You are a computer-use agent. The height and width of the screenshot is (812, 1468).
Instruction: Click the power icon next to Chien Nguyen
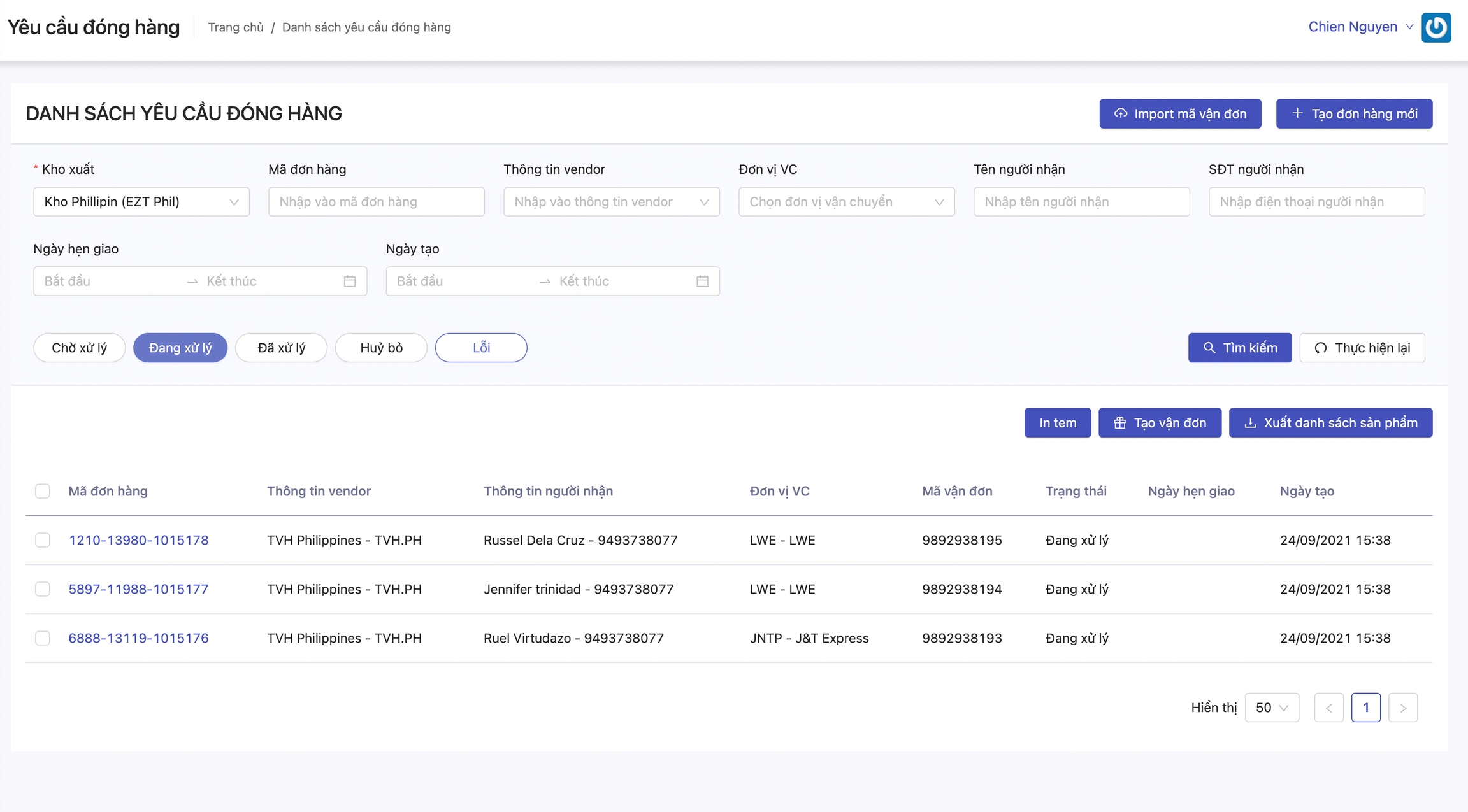1436,27
